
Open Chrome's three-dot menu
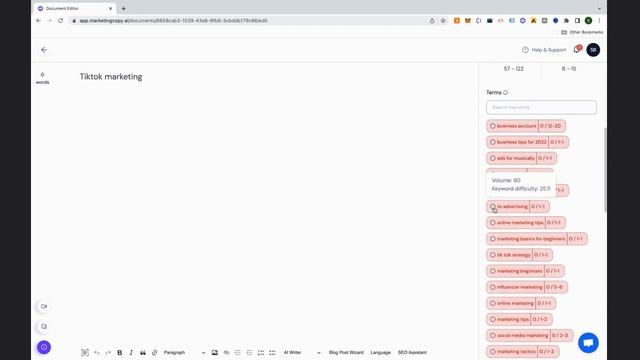coord(599,20)
